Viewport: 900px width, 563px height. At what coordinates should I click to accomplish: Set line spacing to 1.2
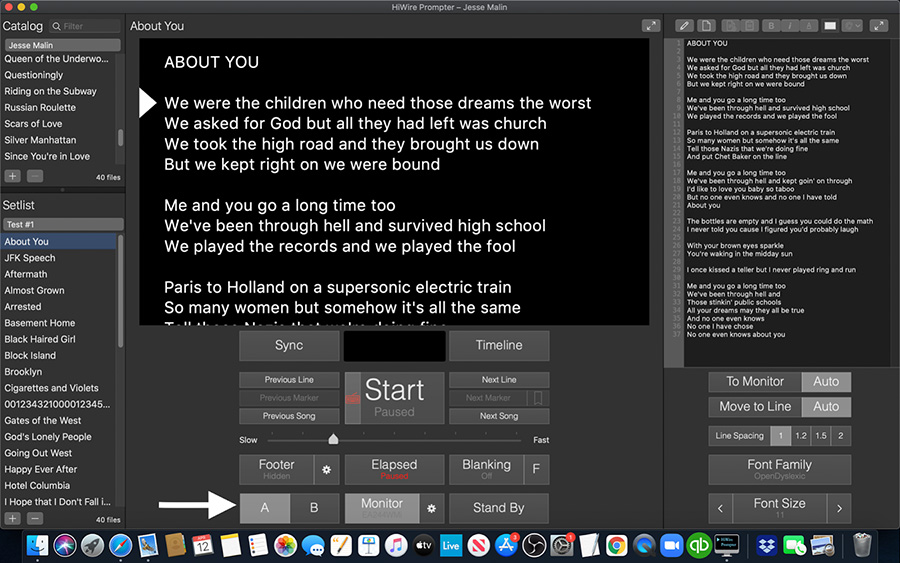point(801,436)
